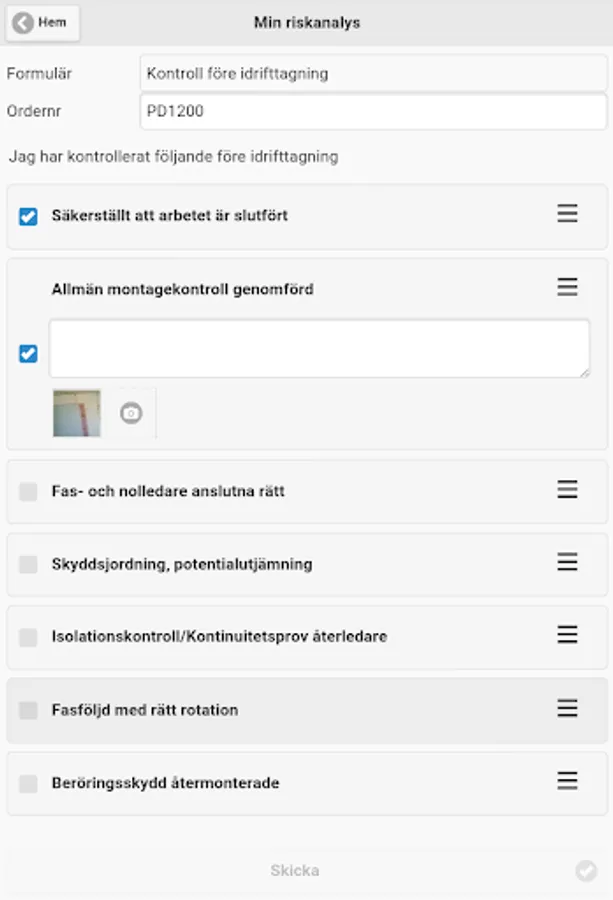Check Beröringsskydd återmonterade checkbox
The image size is (613, 900).
pos(28,783)
